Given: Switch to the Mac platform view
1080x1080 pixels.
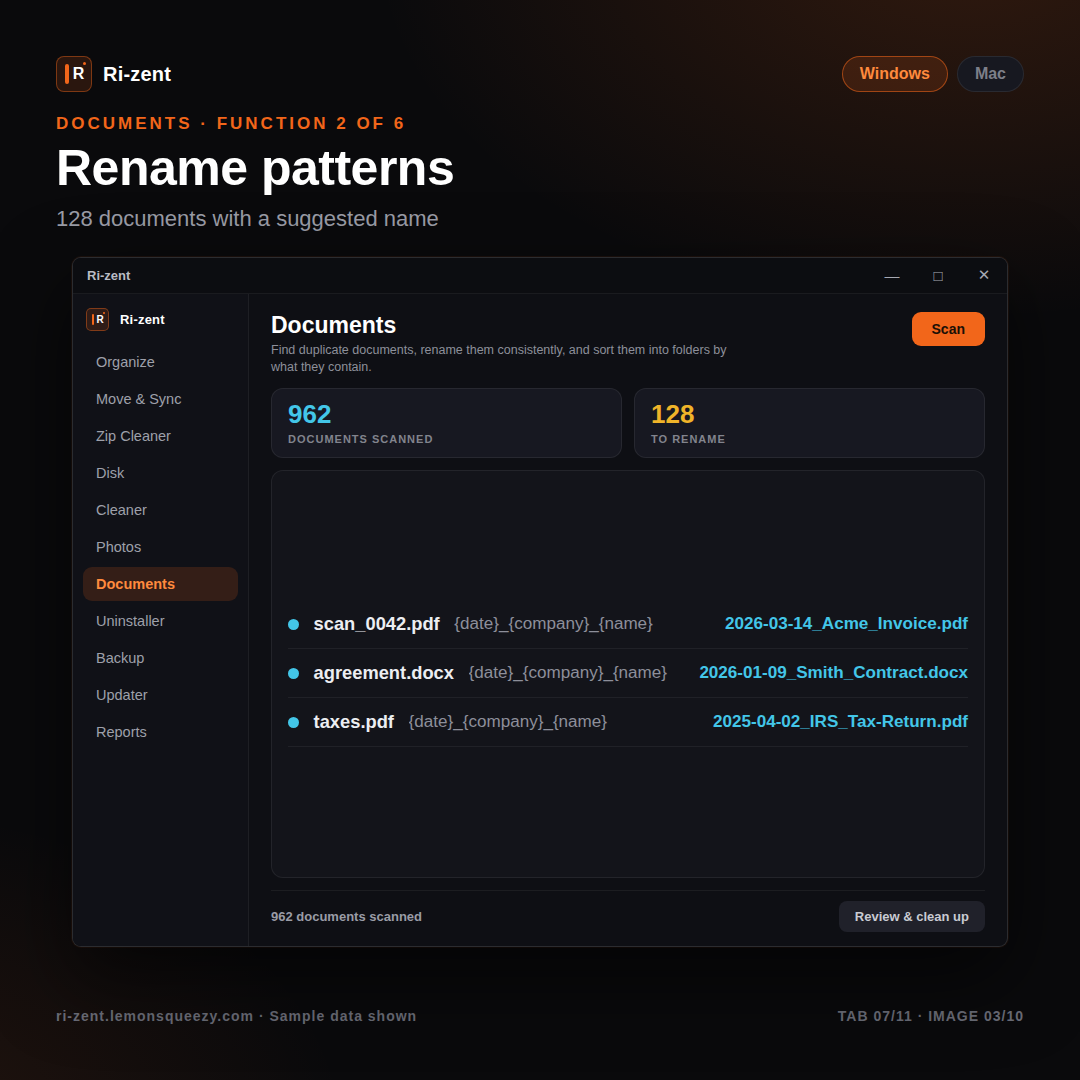Looking at the screenshot, I should click(x=990, y=74).
